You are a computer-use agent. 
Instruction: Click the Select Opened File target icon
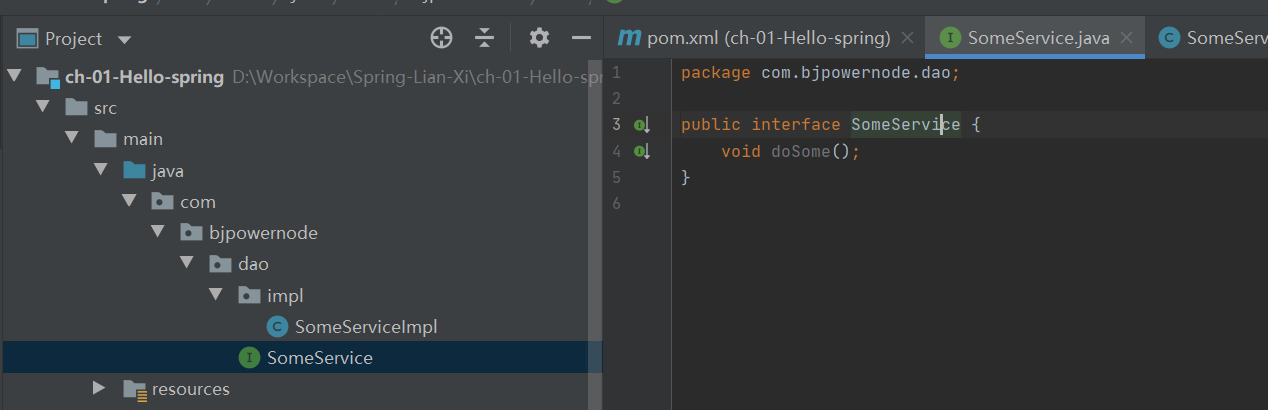pyautogui.click(x=441, y=38)
